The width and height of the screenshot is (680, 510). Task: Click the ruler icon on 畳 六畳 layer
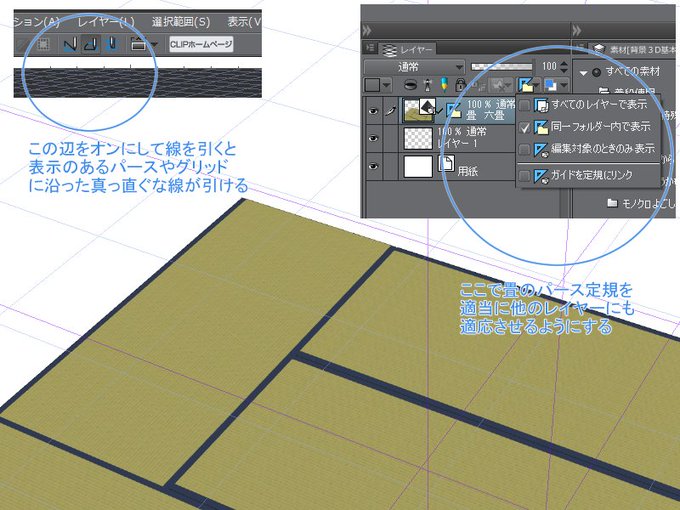point(454,111)
